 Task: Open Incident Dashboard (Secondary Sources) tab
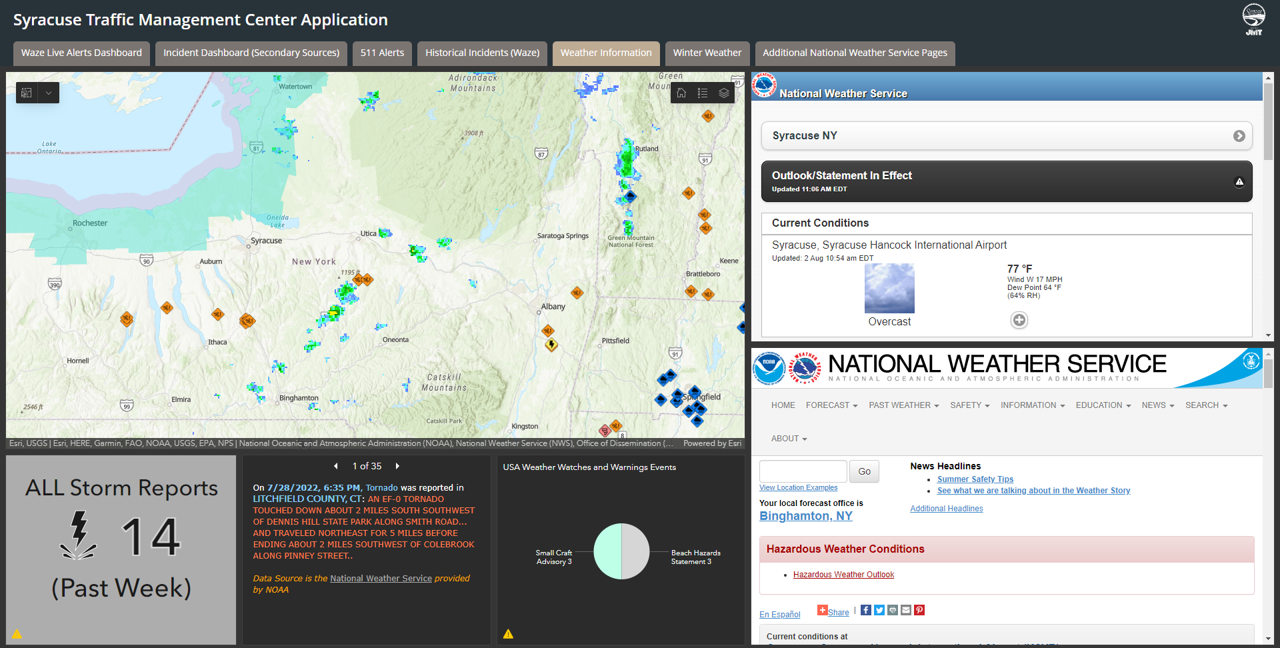tap(251, 53)
